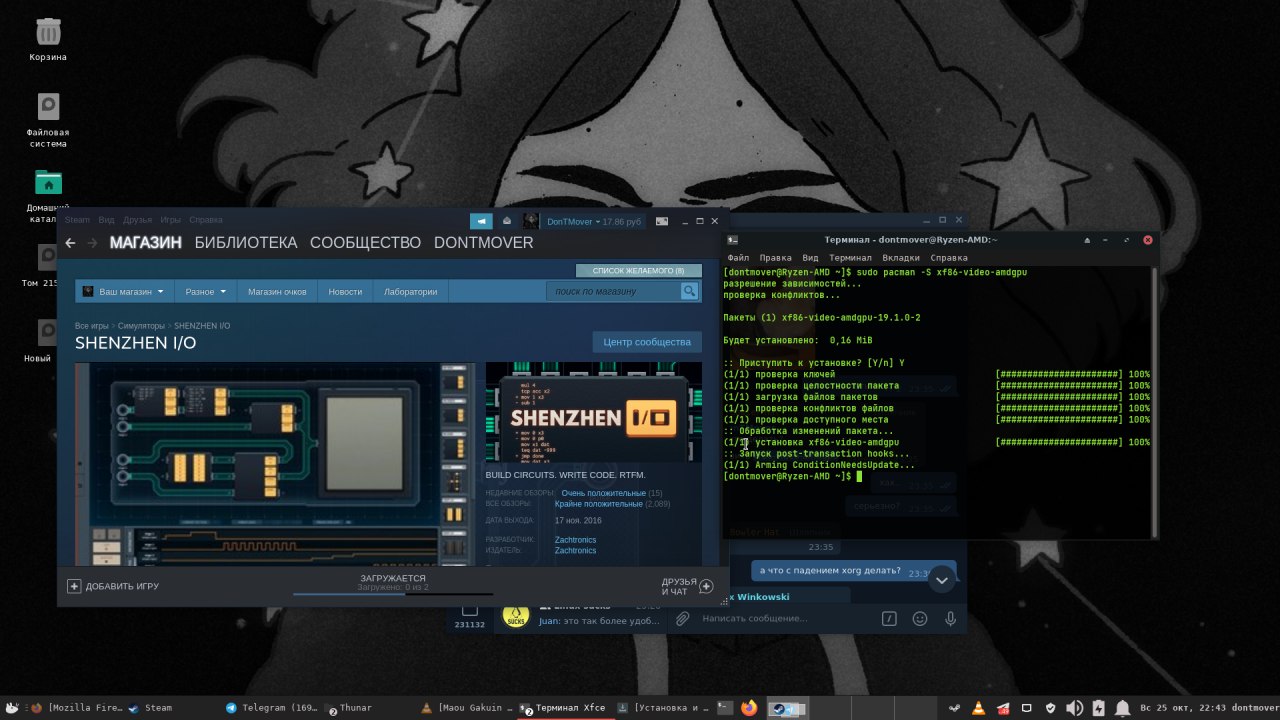1280x720 pixels.
Task: Expand the Ваш магазин dropdown
Action: 124,292
